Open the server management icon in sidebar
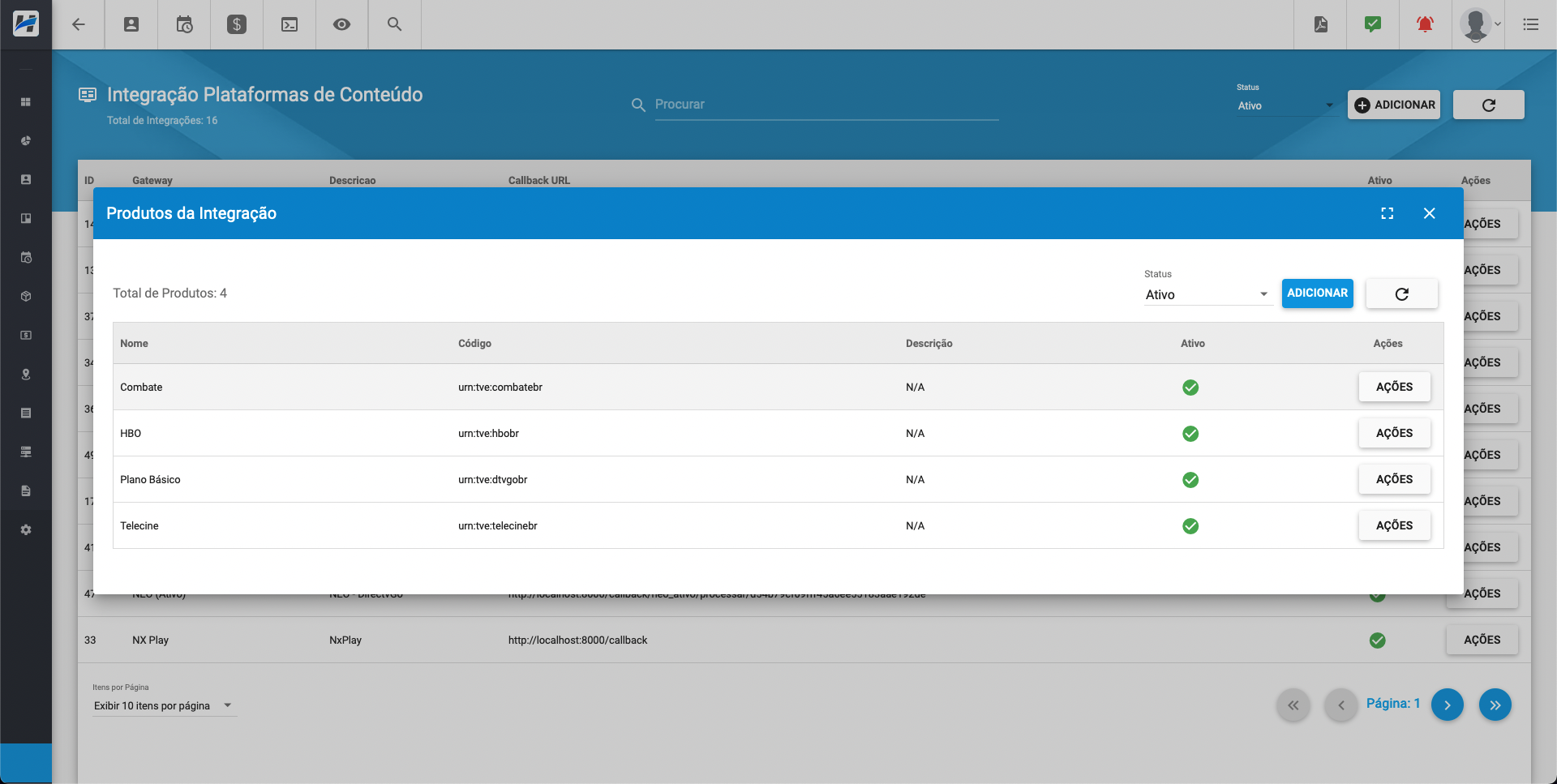This screenshot has width=1557, height=784. click(x=26, y=452)
